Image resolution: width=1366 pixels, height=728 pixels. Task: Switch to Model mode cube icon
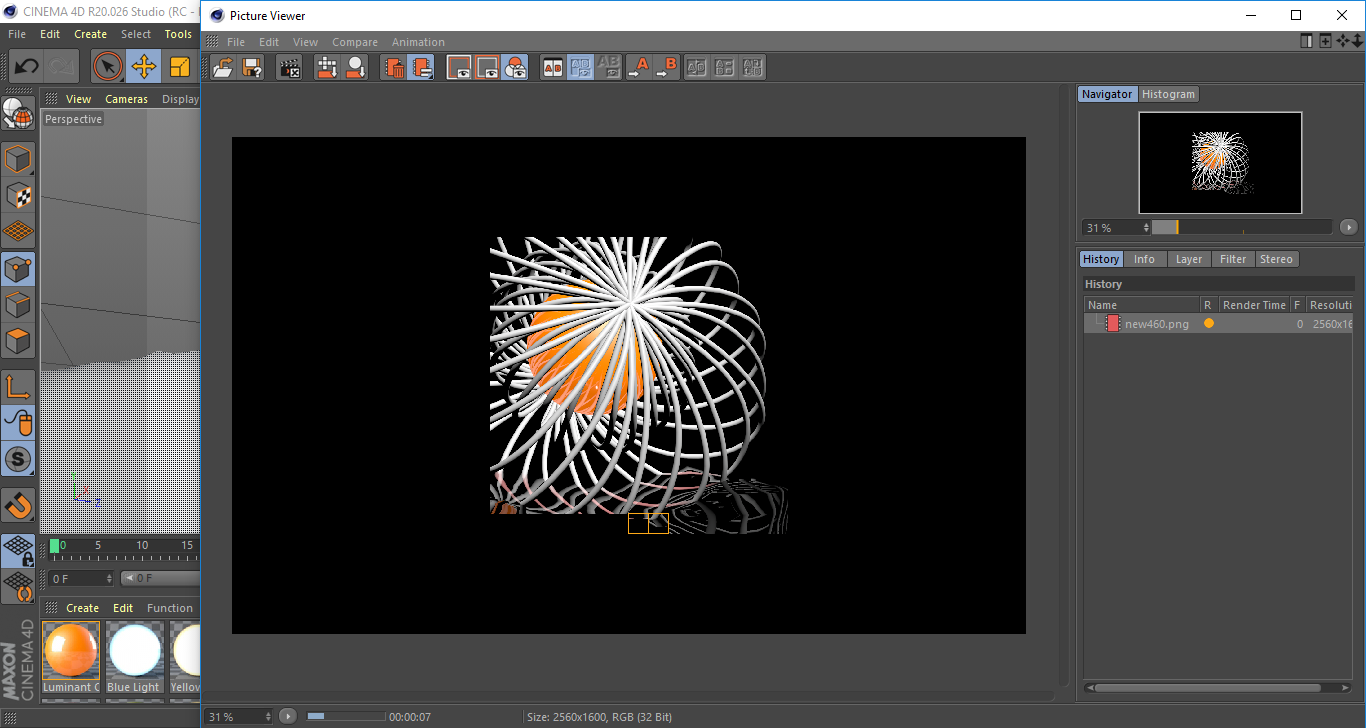18,159
